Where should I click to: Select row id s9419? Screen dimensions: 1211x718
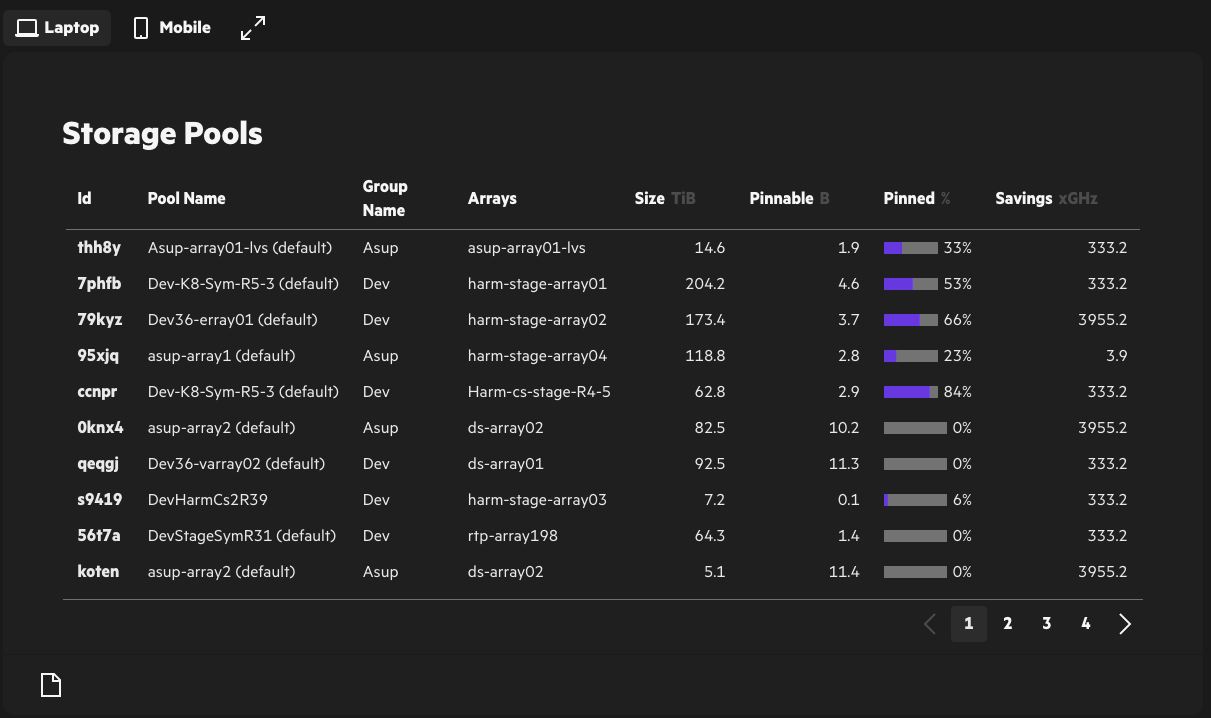[x=100, y=499]
